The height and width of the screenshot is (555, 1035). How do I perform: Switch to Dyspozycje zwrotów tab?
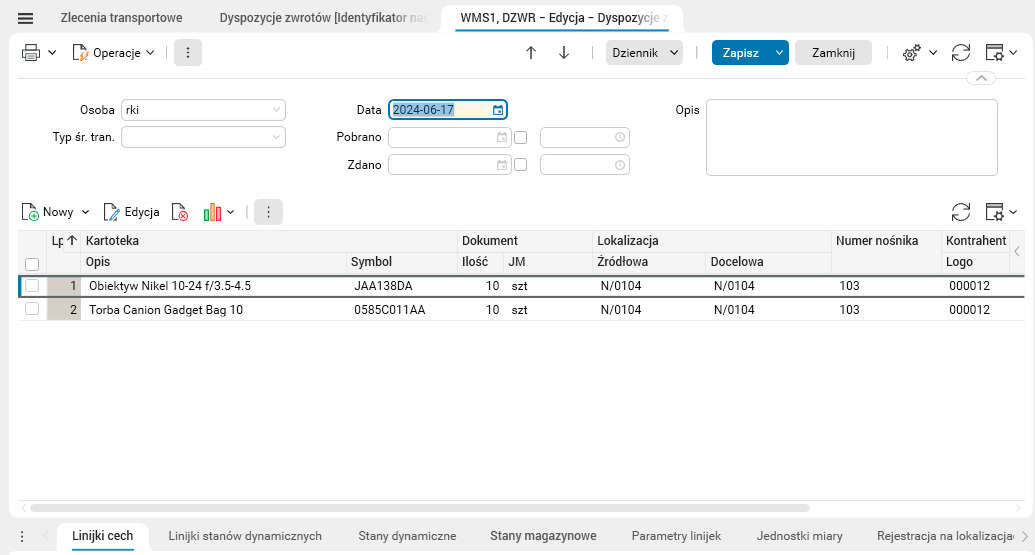(323, 18)
